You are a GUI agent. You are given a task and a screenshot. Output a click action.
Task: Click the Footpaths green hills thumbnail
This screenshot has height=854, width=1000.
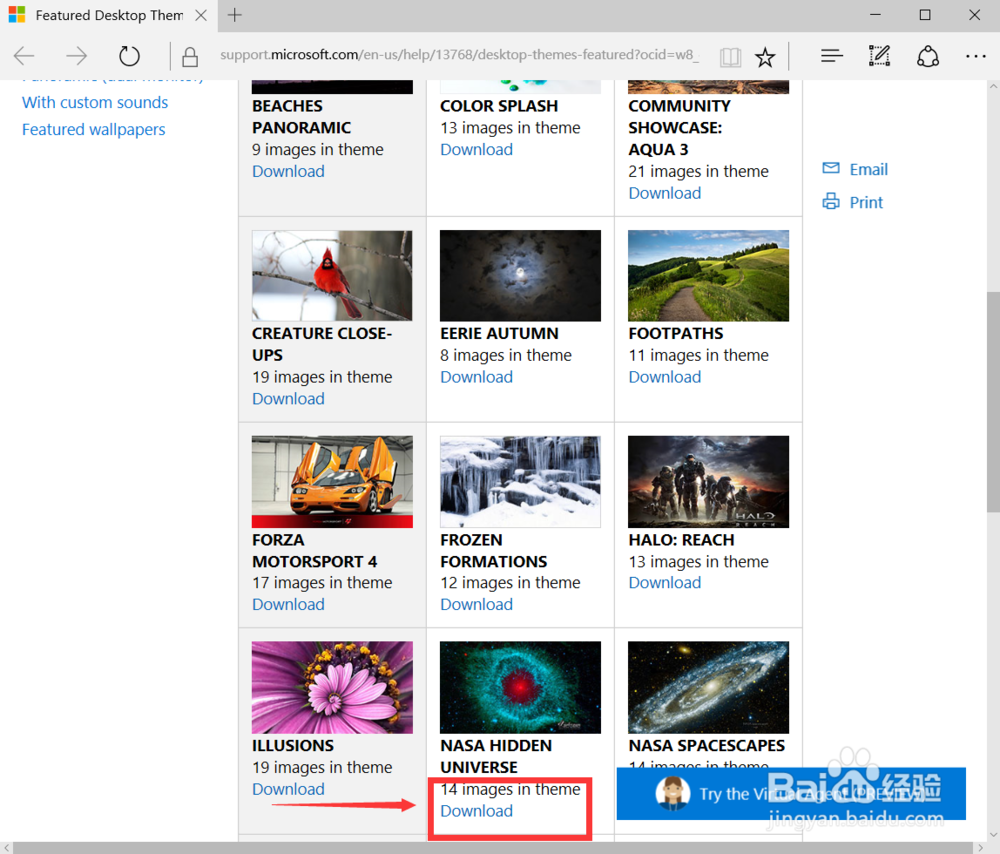point(709,276)
